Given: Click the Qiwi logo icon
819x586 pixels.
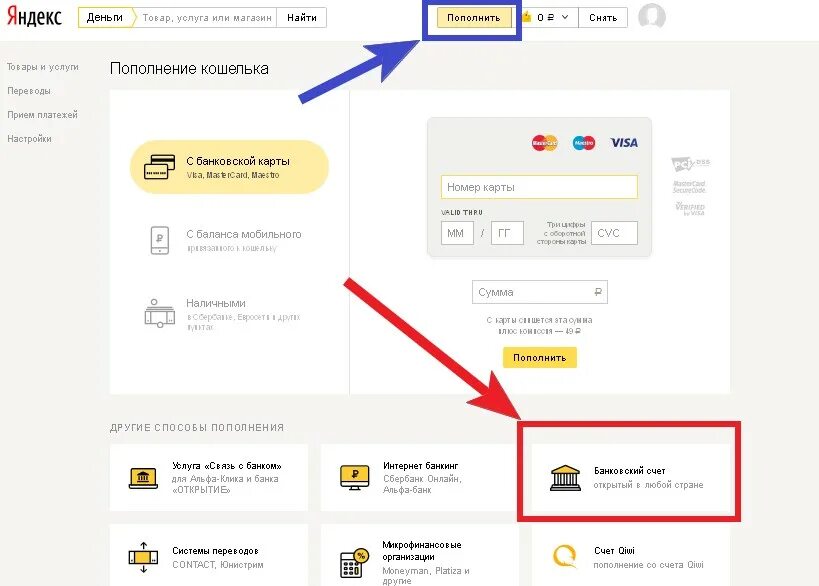Looking at the screenshot, I should tap(565, 556).
